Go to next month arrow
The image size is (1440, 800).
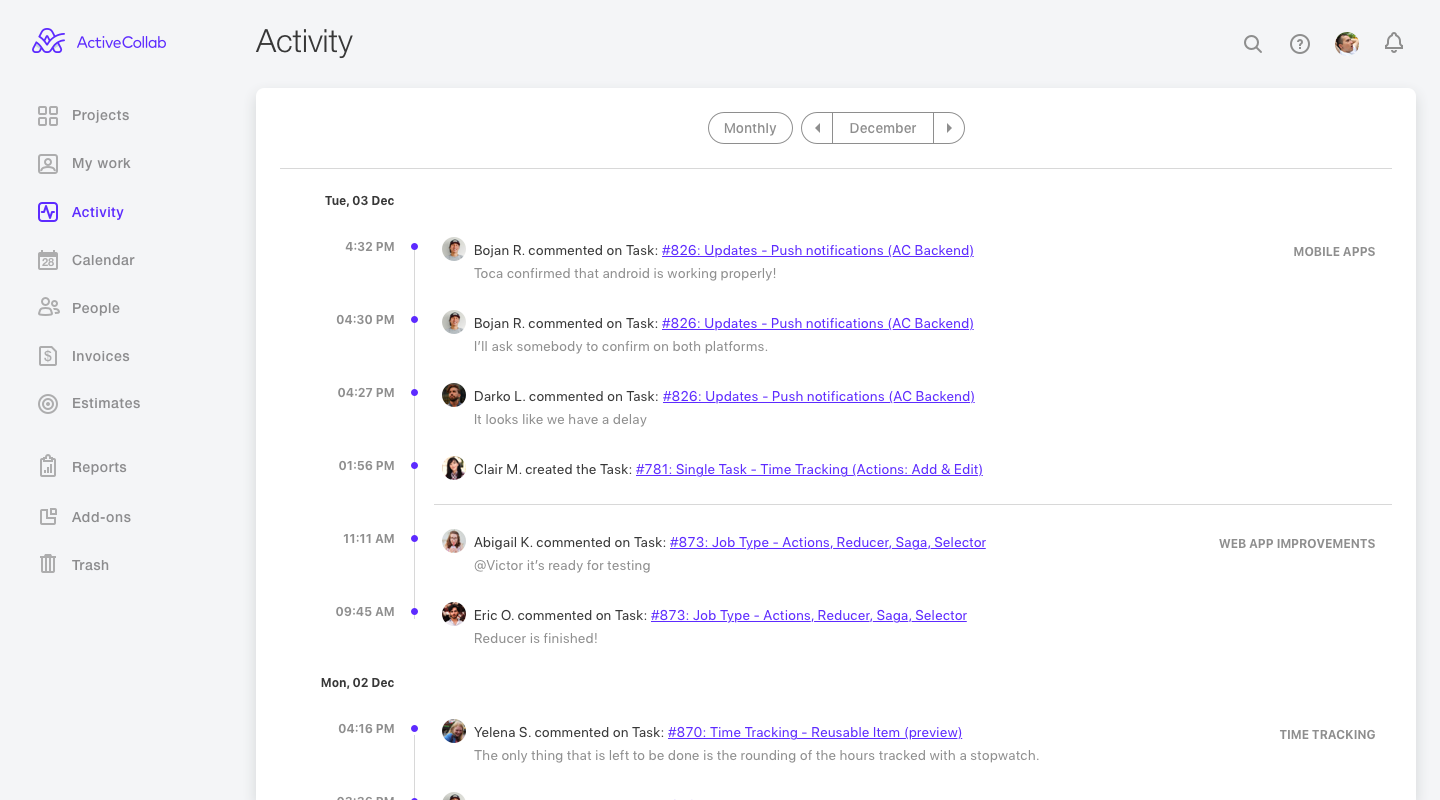[949, 128]
